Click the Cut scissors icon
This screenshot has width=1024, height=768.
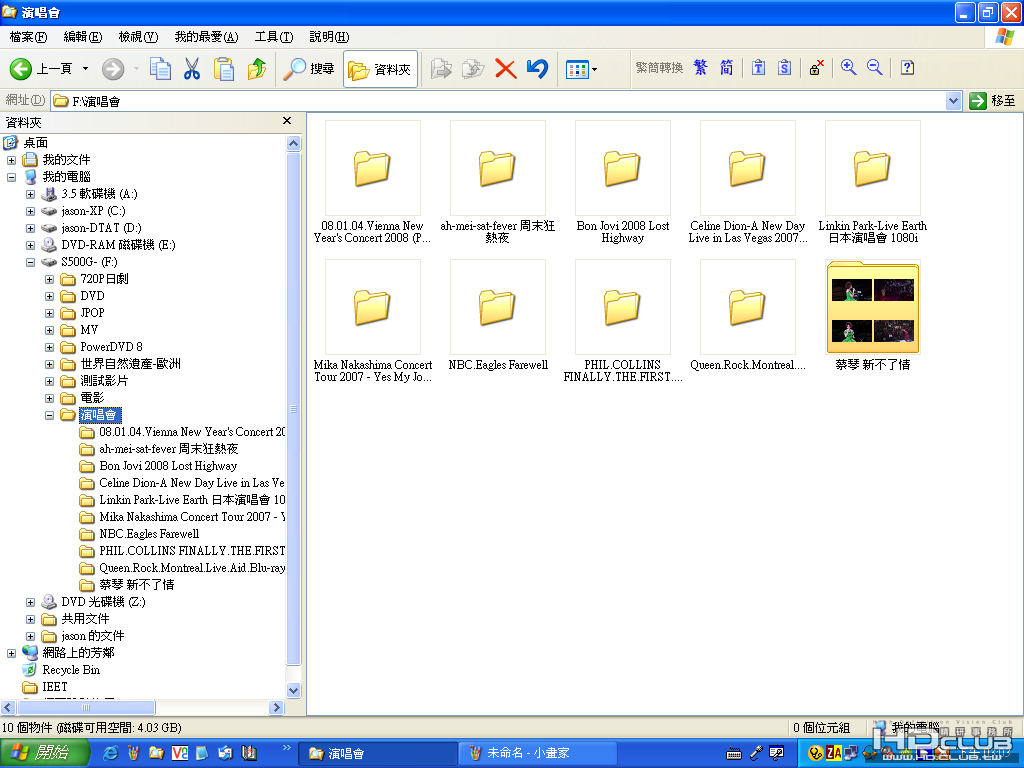click(191, 69)
